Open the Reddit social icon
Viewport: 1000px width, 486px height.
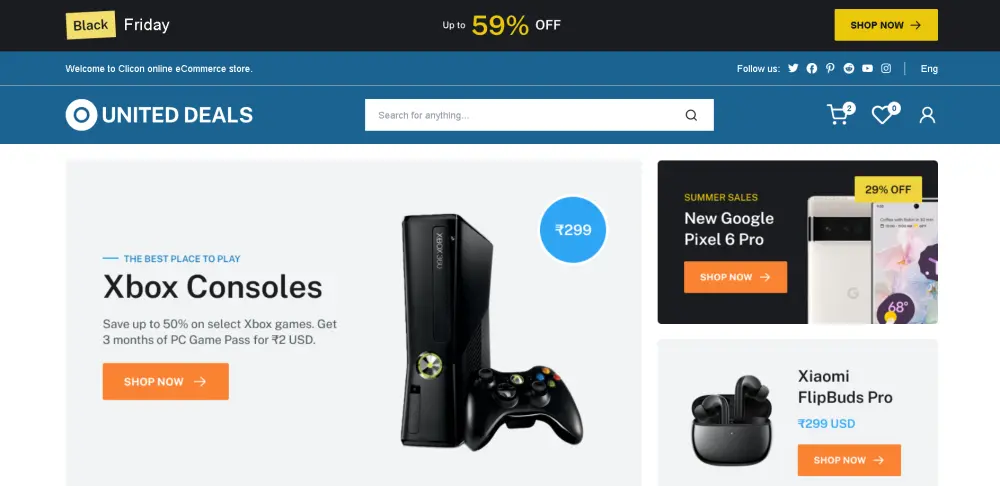point(848,68)
